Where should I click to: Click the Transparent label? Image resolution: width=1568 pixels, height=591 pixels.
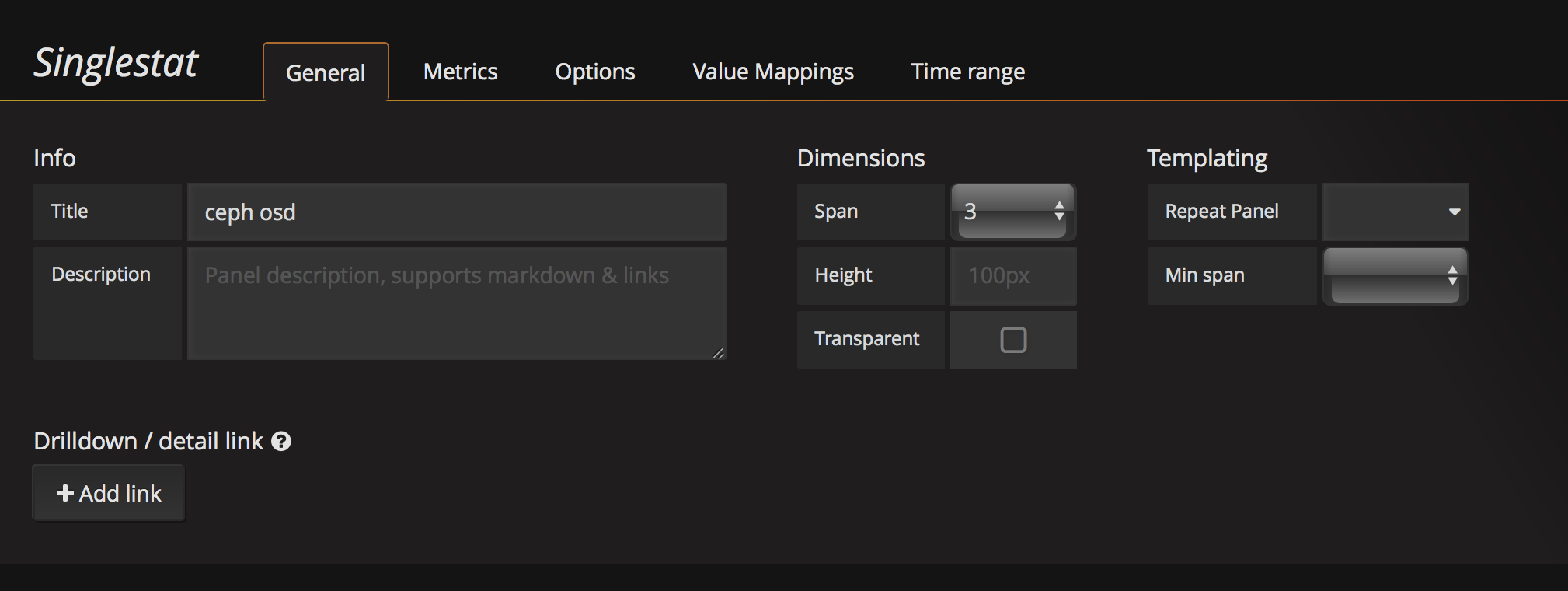pos(867,339)
